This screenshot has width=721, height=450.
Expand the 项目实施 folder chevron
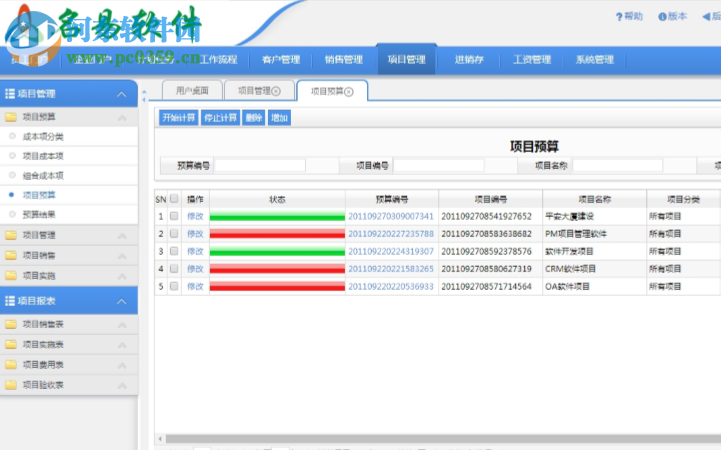pos(122,276)
